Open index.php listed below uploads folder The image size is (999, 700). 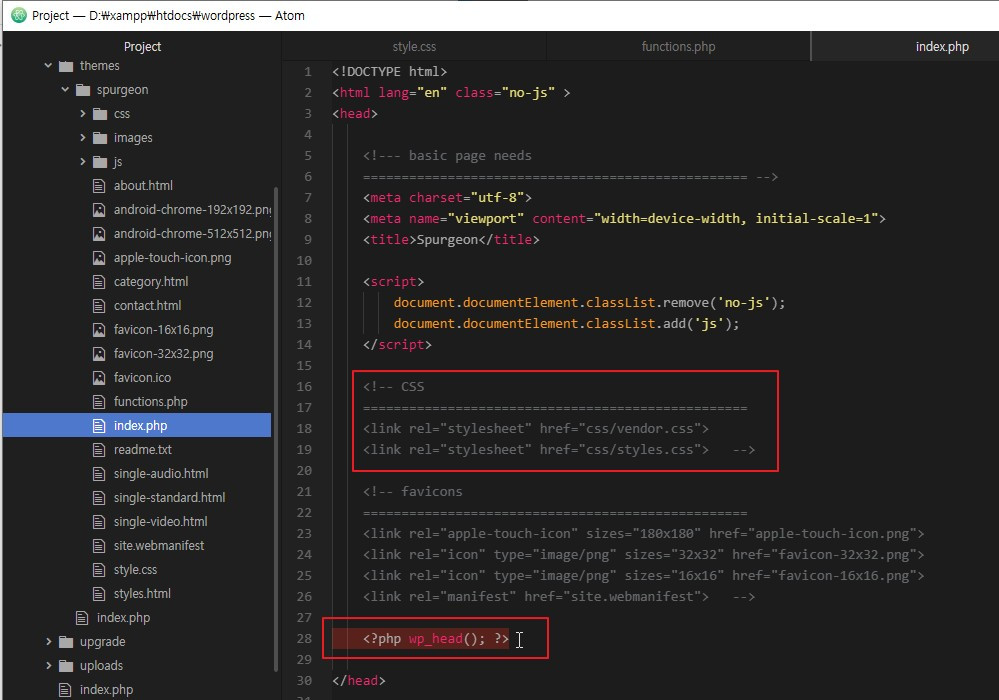106,690
